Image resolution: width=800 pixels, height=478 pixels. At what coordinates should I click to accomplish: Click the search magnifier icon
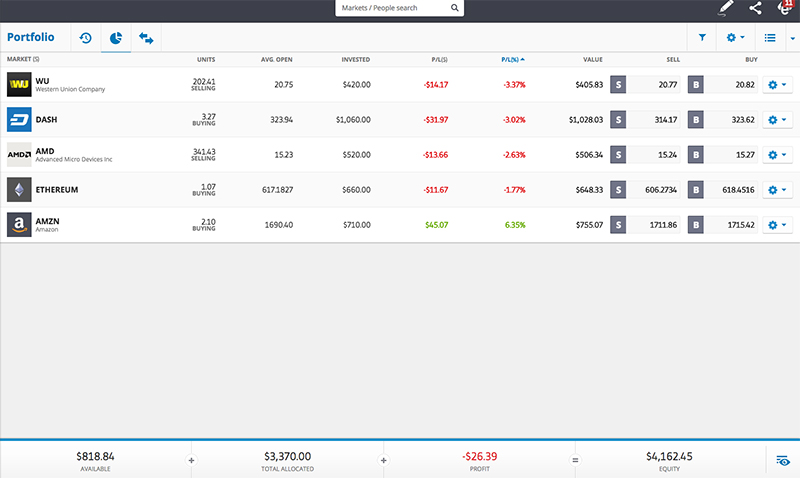pos(455,8)
